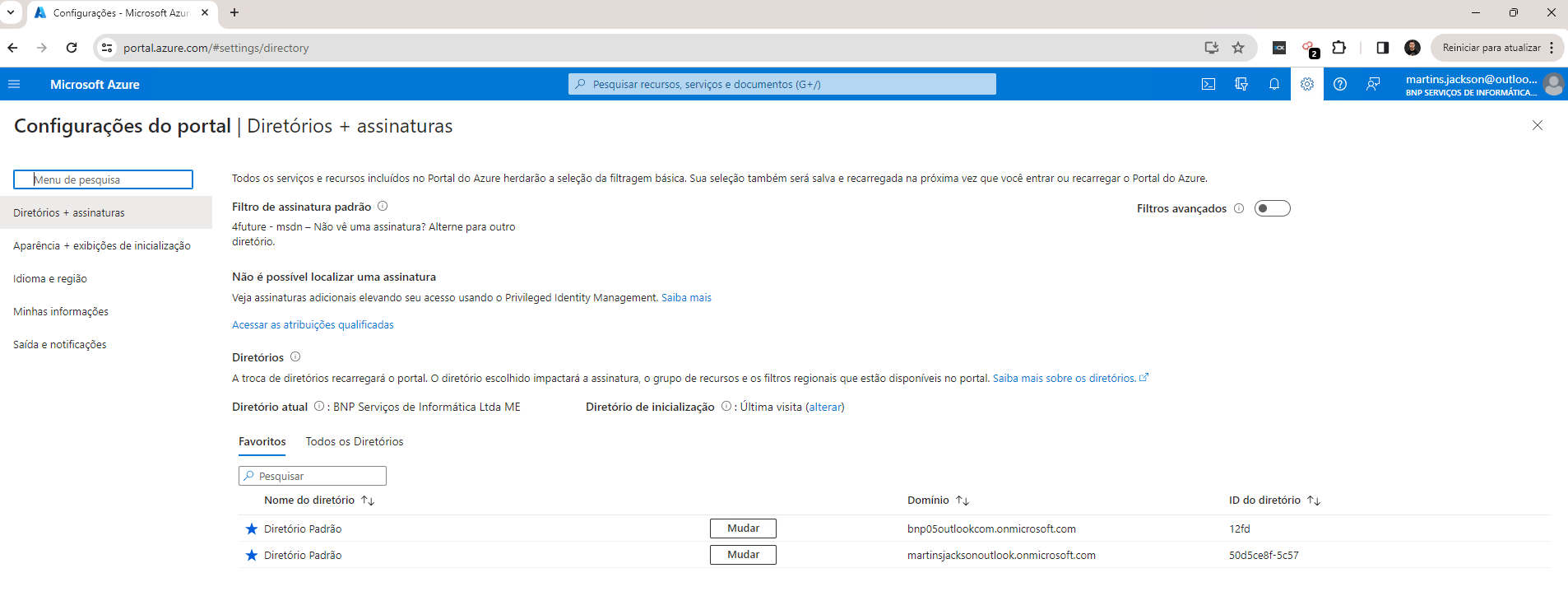This screenshot has height=610, width=1568.
Task: Bookmark this page with the star
Action: [1238, 48]
